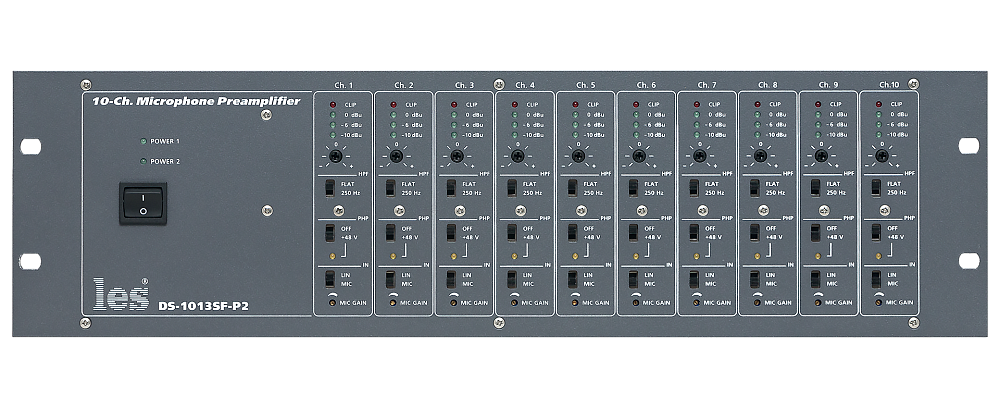Click the Ch. 9 red CLIP LED
Image resolution: width=1000 pixels, height=408 pixels.
click(818, 104)
